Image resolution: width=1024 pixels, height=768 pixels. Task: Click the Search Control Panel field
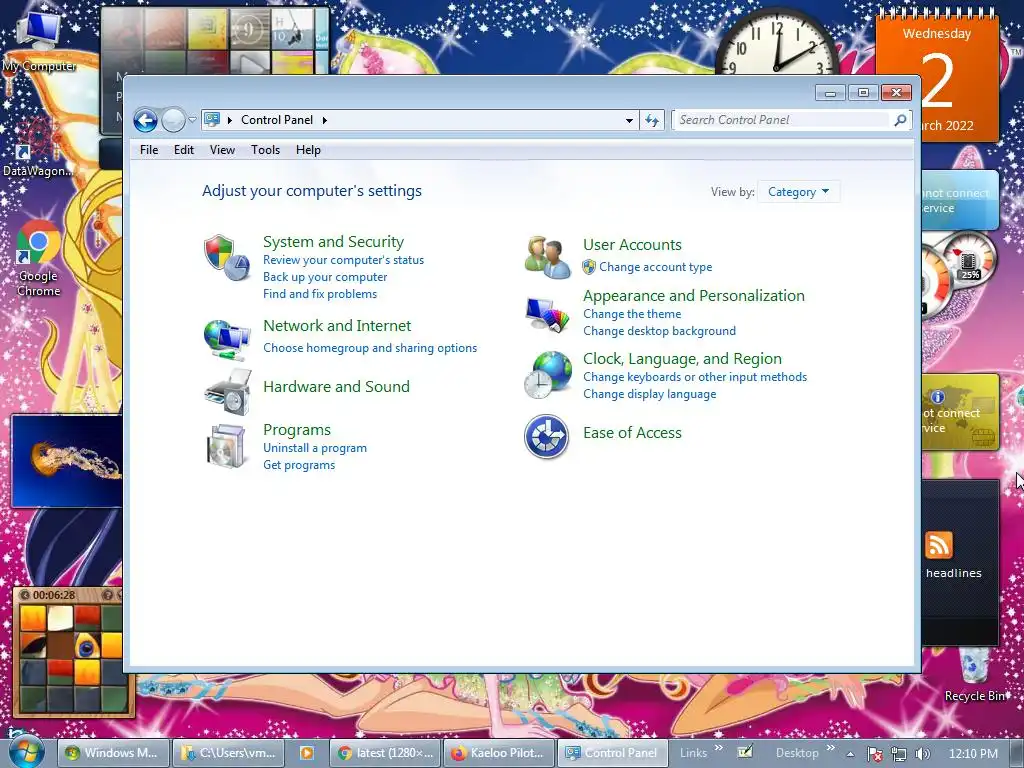pos(782,120)
